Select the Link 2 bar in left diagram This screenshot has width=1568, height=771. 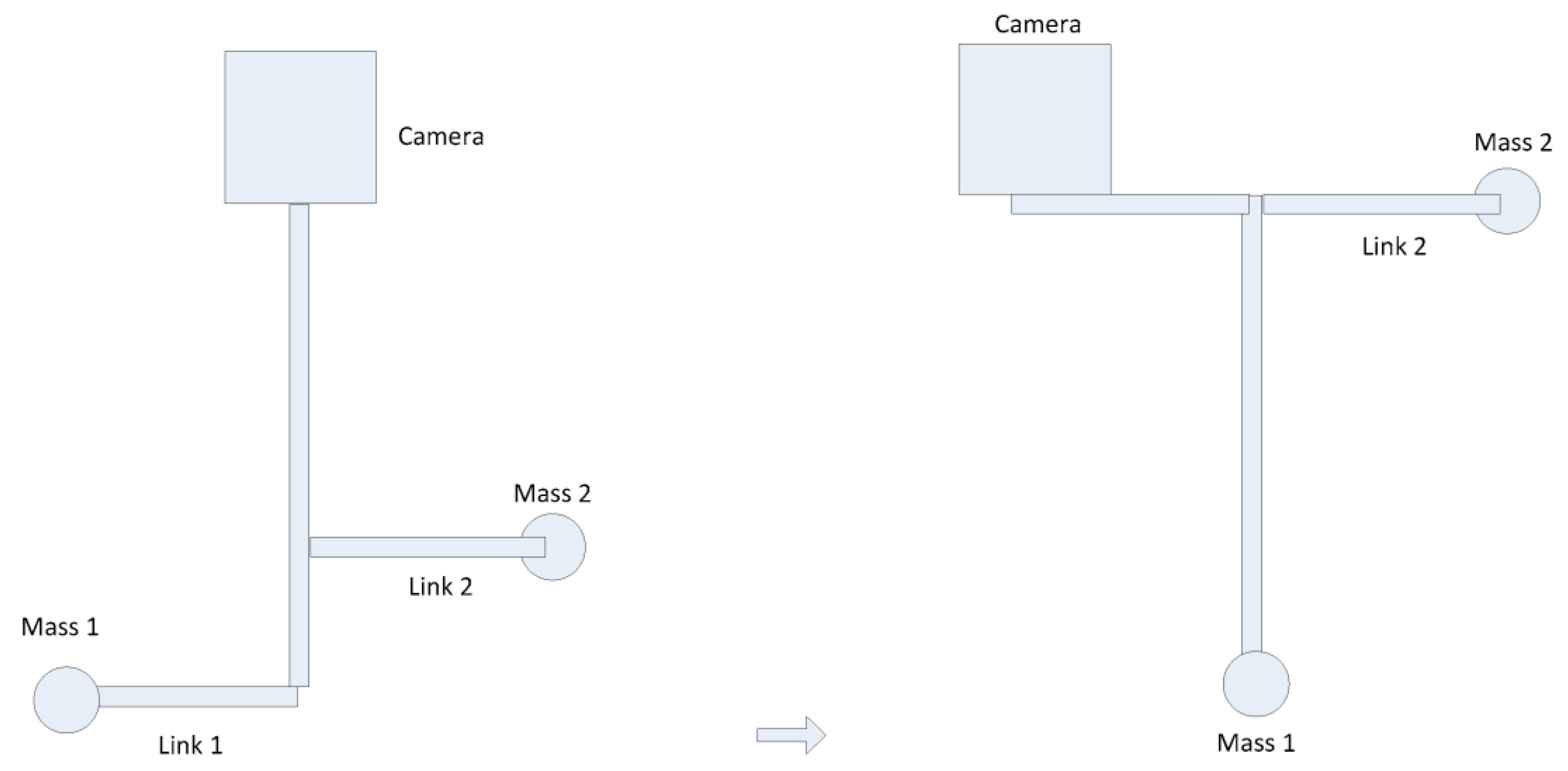click(x=426, y=547)
